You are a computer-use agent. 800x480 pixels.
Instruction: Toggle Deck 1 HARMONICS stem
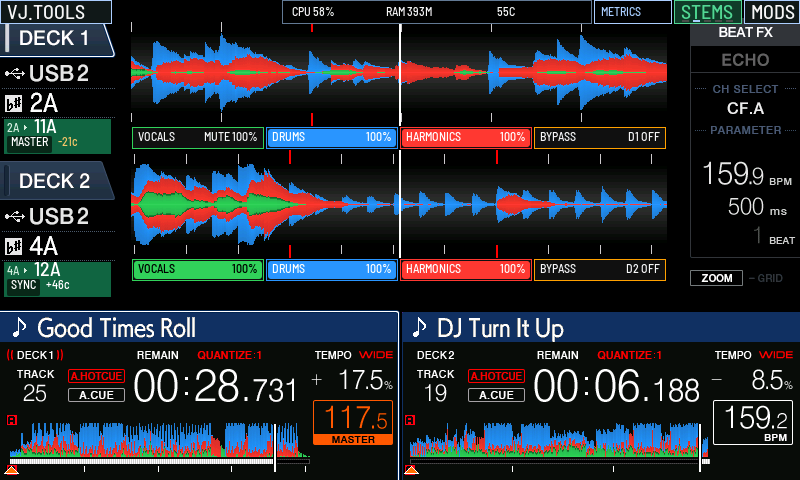click(x=466, y=138)
